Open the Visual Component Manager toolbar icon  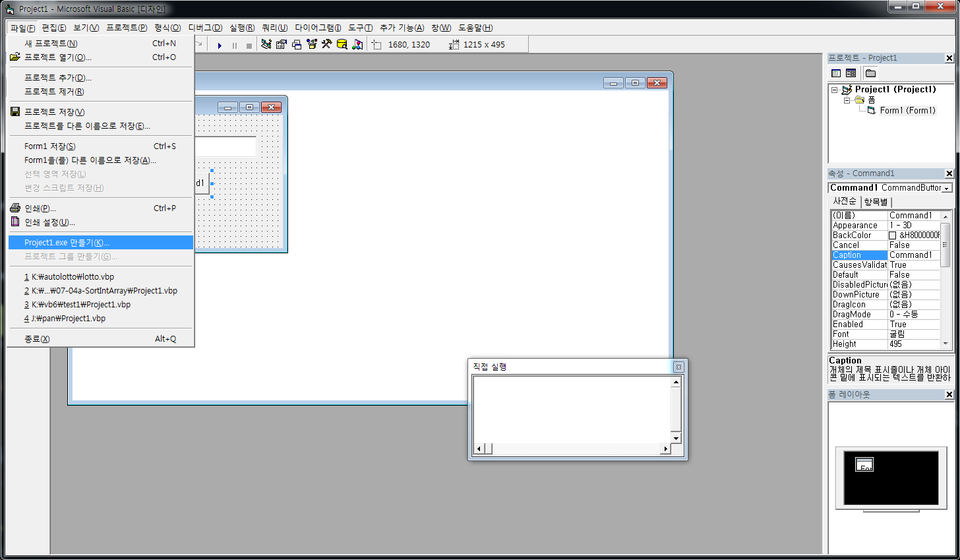point(358,44)
